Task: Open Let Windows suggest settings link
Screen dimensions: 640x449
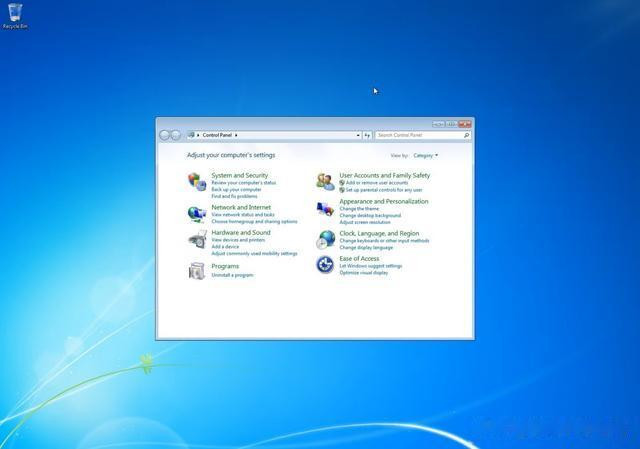Action: coord(371,266)
